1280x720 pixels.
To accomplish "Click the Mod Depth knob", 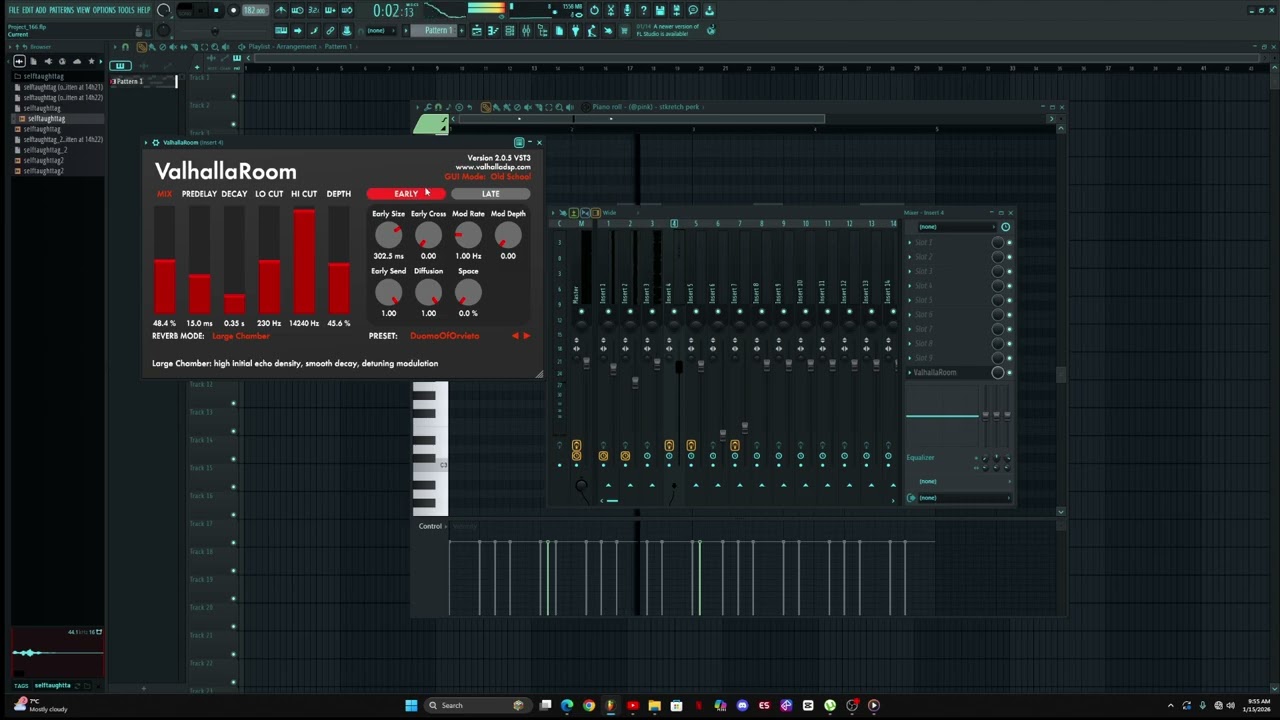I will [508, 236].
